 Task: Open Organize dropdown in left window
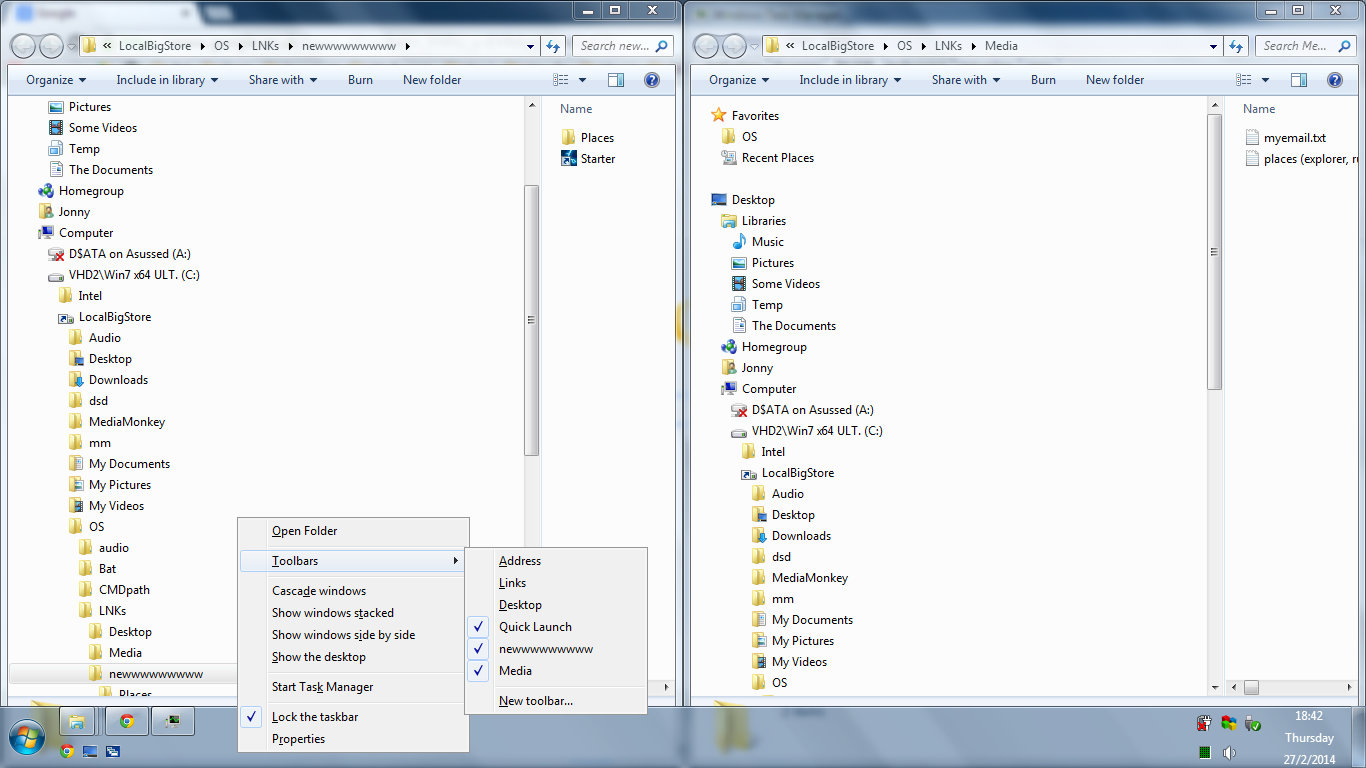(x=56, y=80)
